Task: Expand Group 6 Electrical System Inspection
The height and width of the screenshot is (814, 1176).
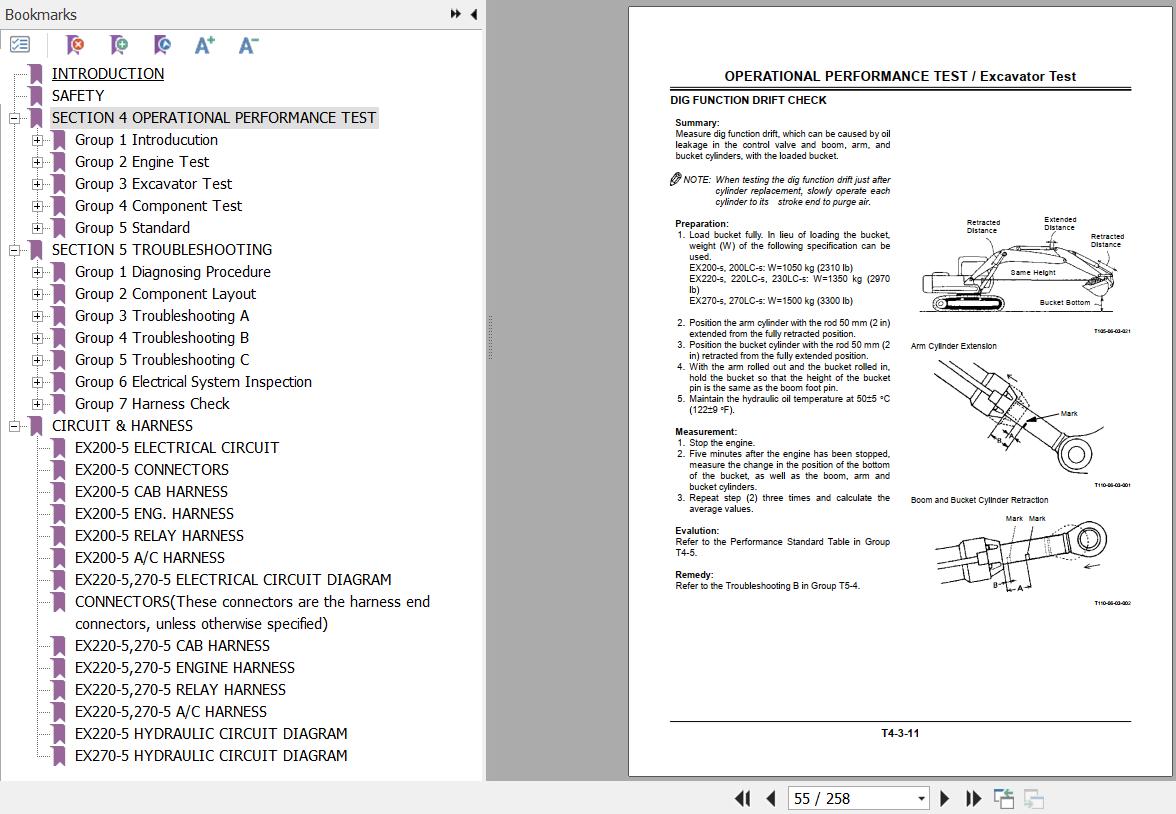Action: 37,382
